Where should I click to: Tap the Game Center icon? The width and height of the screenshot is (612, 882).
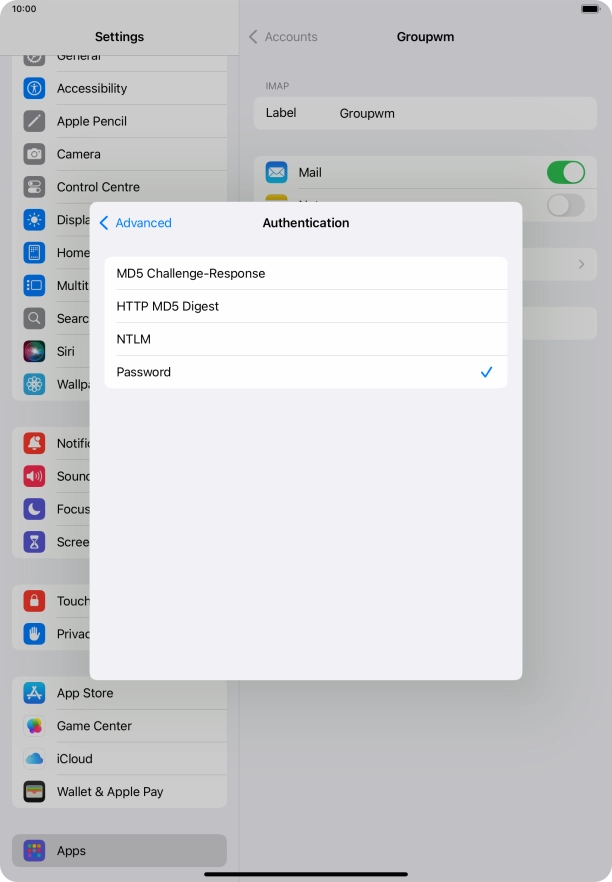(35, 726)
